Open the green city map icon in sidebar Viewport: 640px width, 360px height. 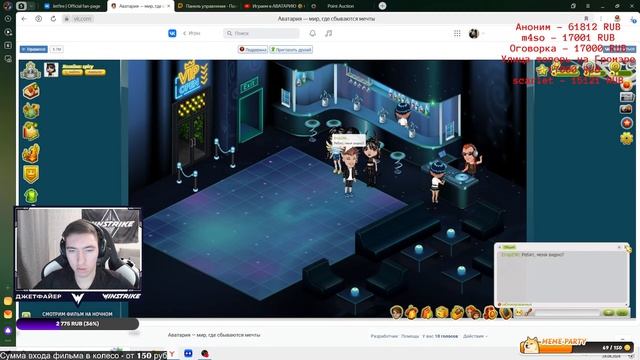31,111
